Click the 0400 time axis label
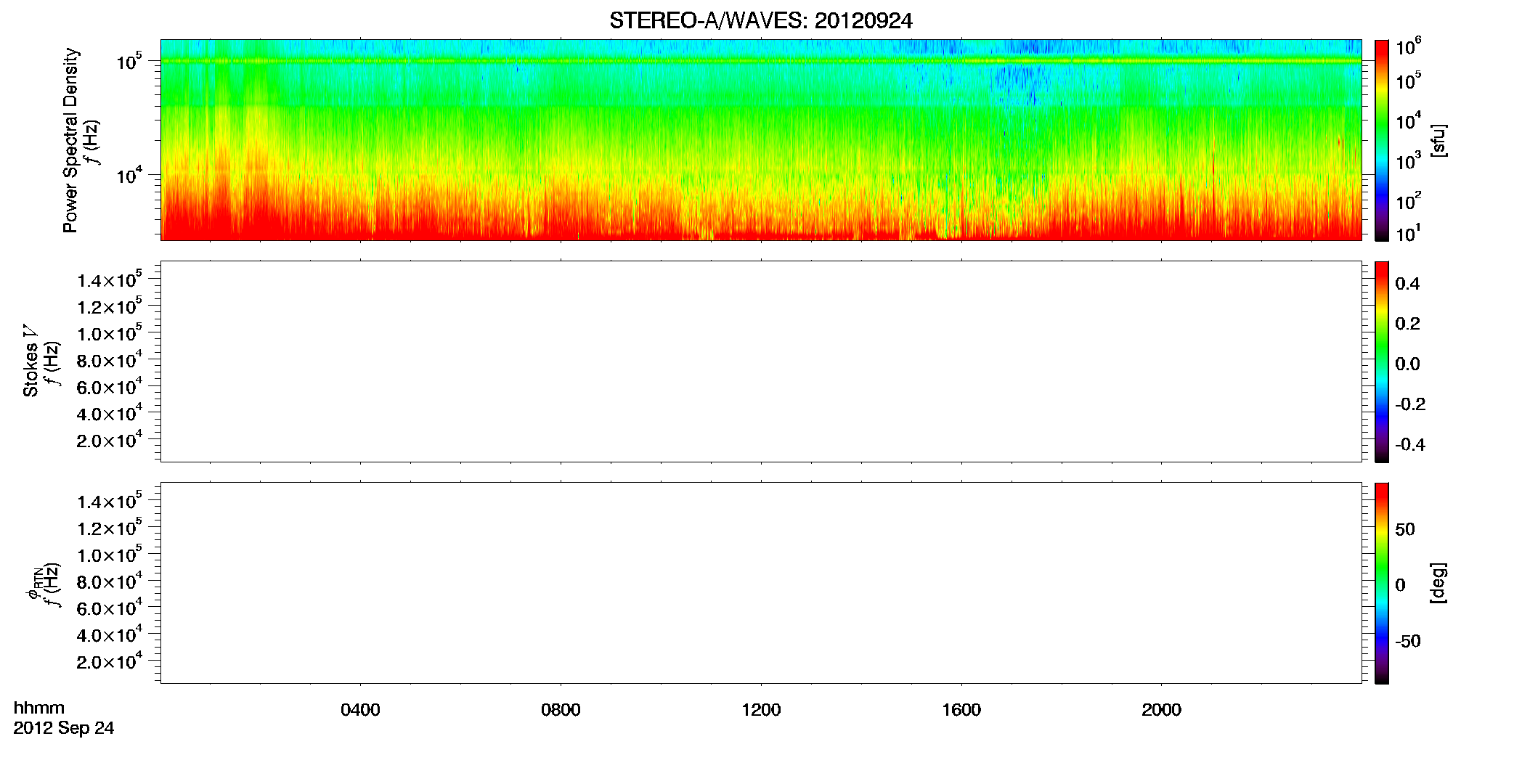This screenshot has height=784, width=1522. (360, 710)
